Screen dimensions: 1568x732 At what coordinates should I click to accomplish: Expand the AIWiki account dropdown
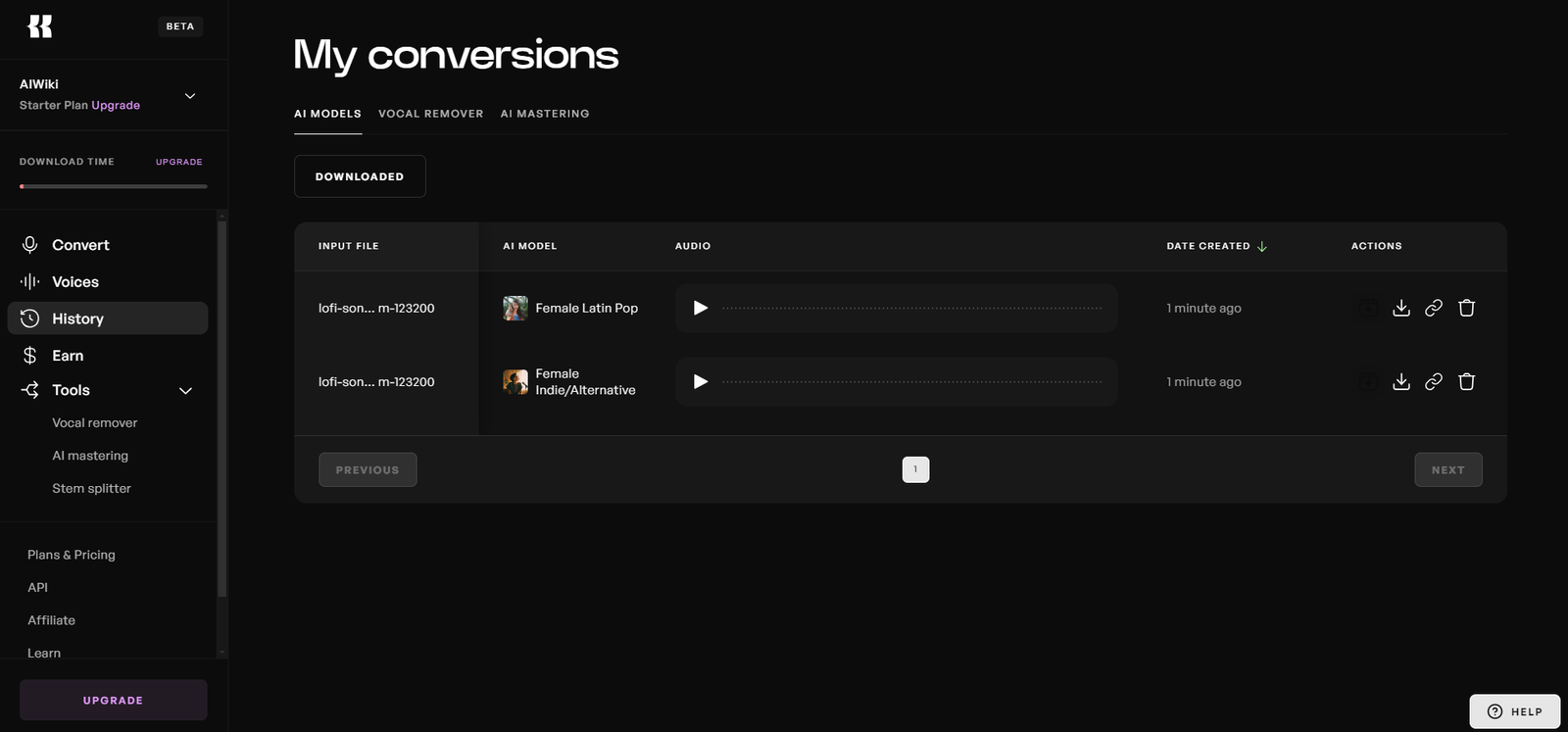[x=190, y=96]
